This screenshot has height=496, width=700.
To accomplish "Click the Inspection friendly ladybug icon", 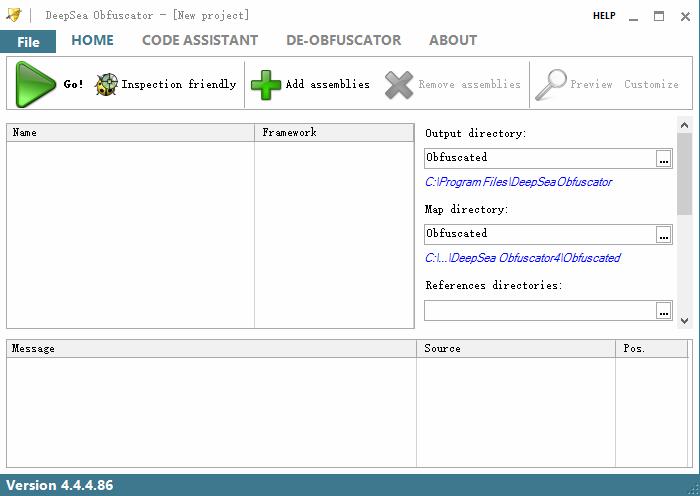I will click(x=106, y=84).
